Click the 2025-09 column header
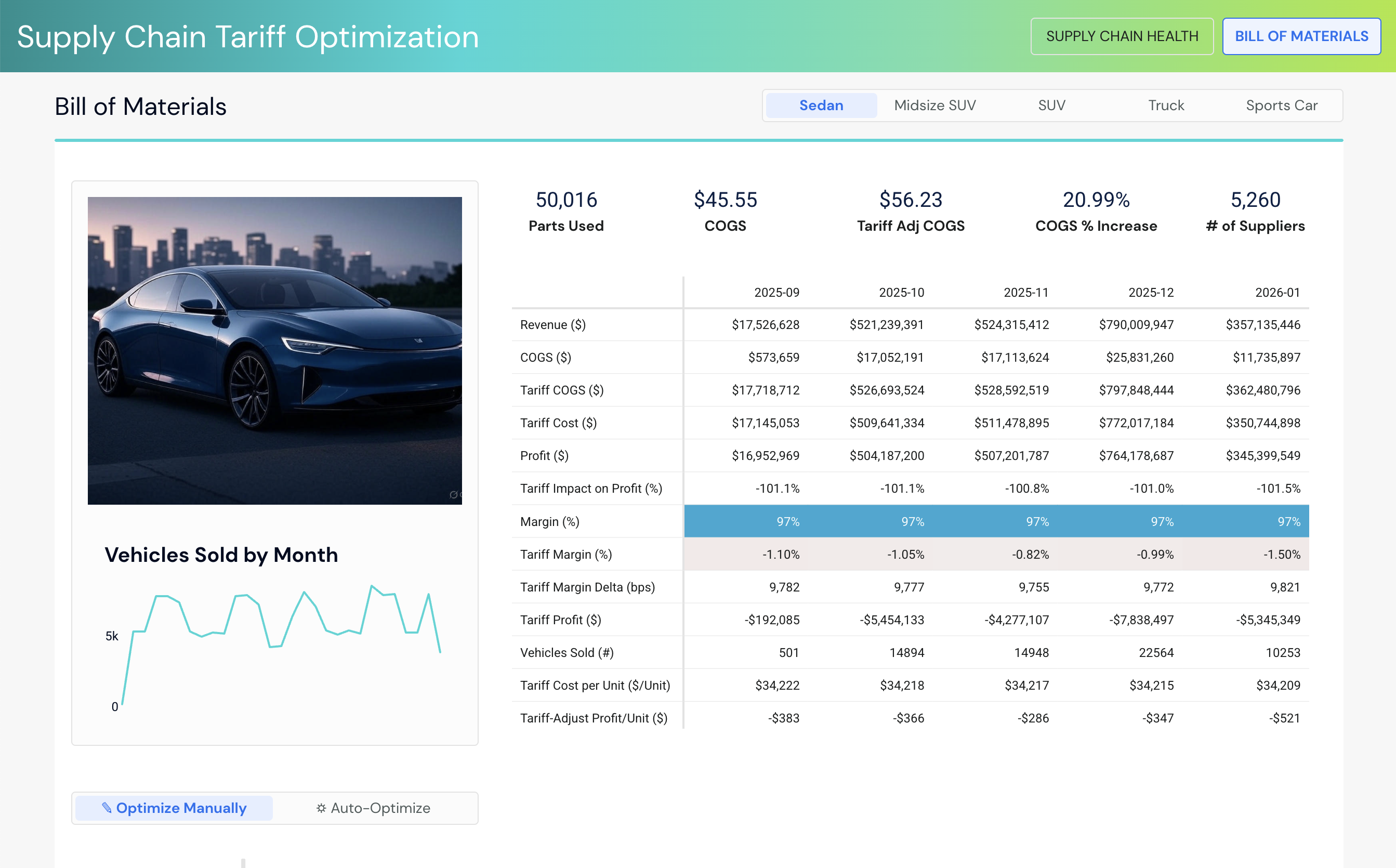1396x868 pixels. [776, 292]
